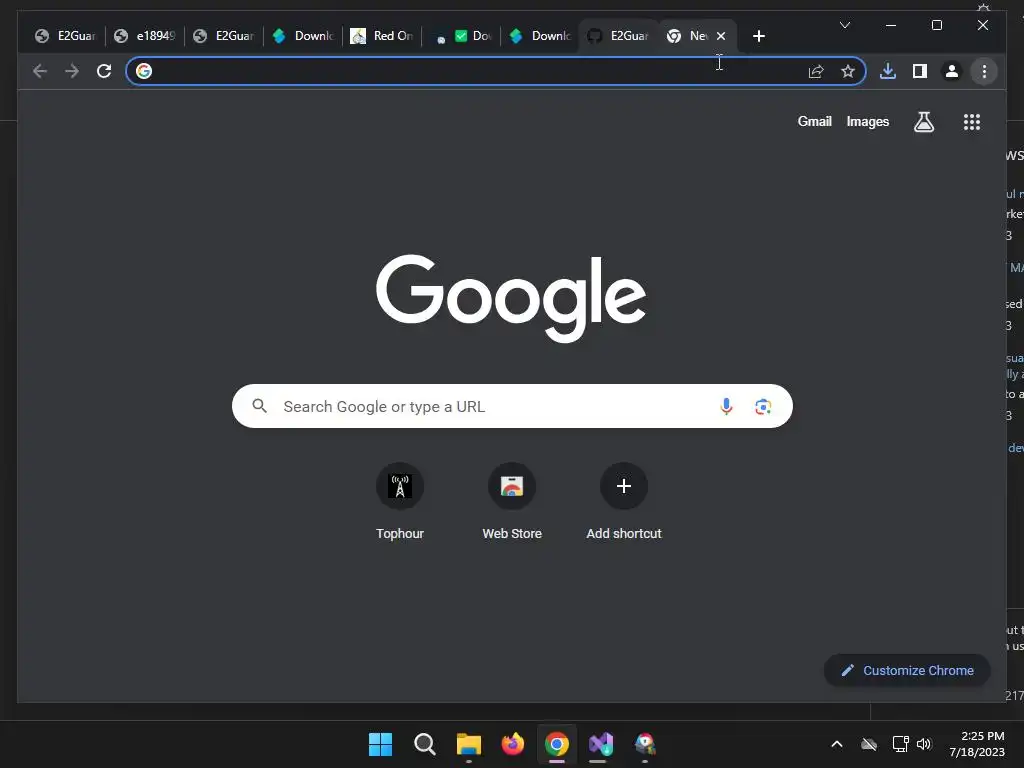Click Customize Chrome button
This screenshot has height=768, width=1024.
[x=907, y=671]
